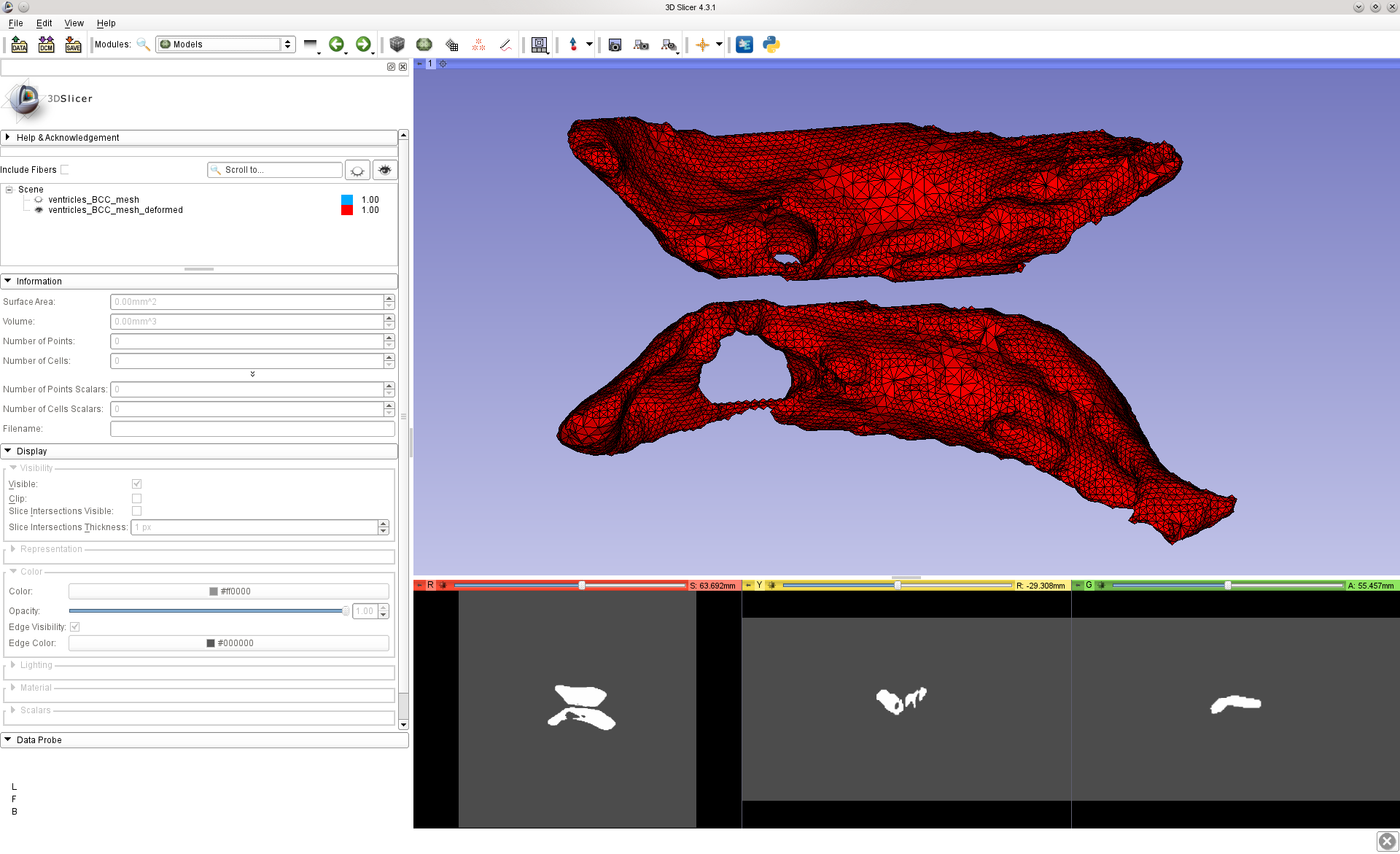Click the SAVE scene icon

(73, 44)
